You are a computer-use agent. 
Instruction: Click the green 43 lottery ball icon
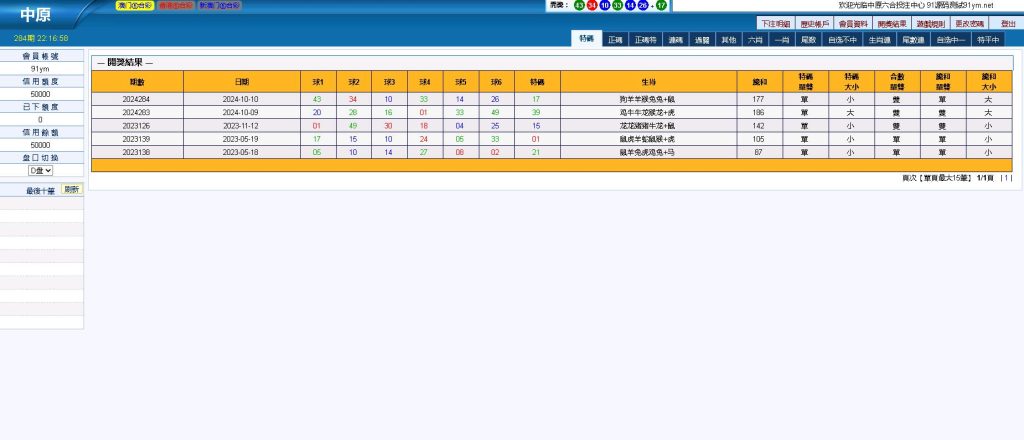point(580,6)
